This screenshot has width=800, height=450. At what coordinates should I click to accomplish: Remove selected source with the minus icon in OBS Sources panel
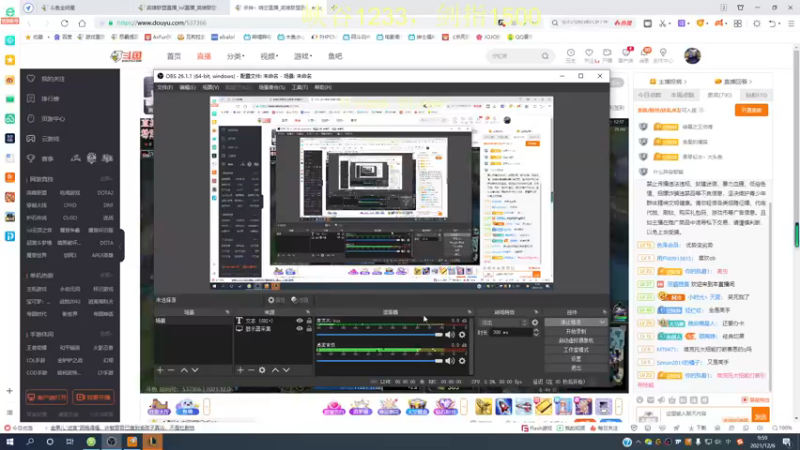[x=251, y=370]
